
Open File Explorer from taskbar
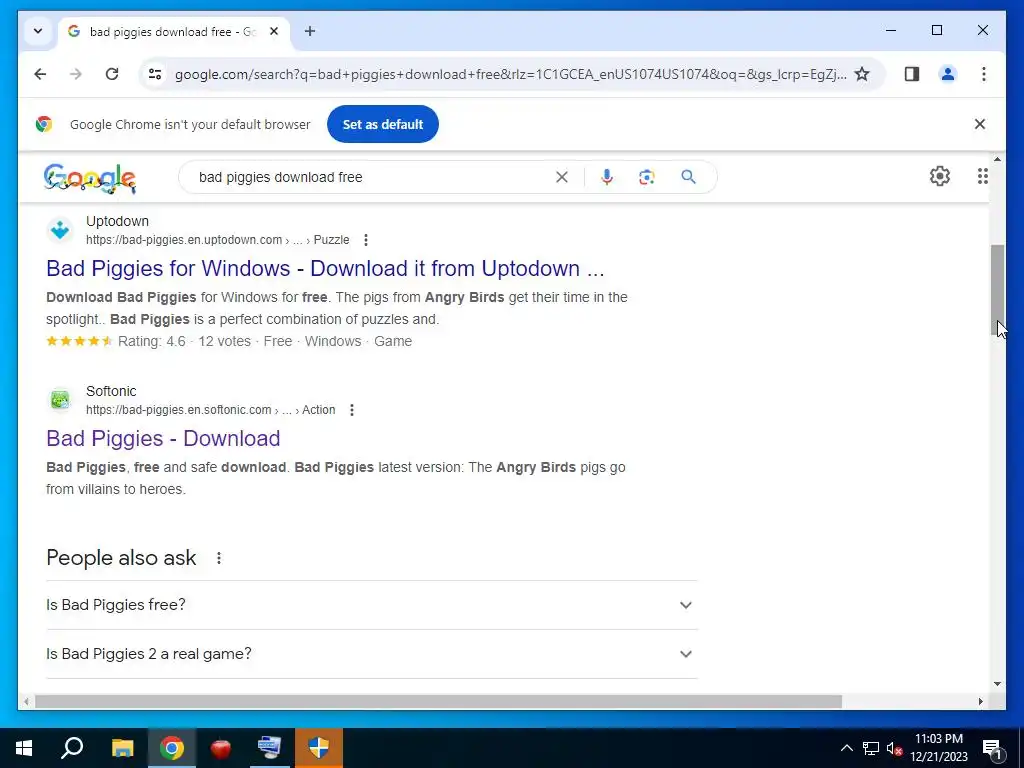tap(122, 748)
